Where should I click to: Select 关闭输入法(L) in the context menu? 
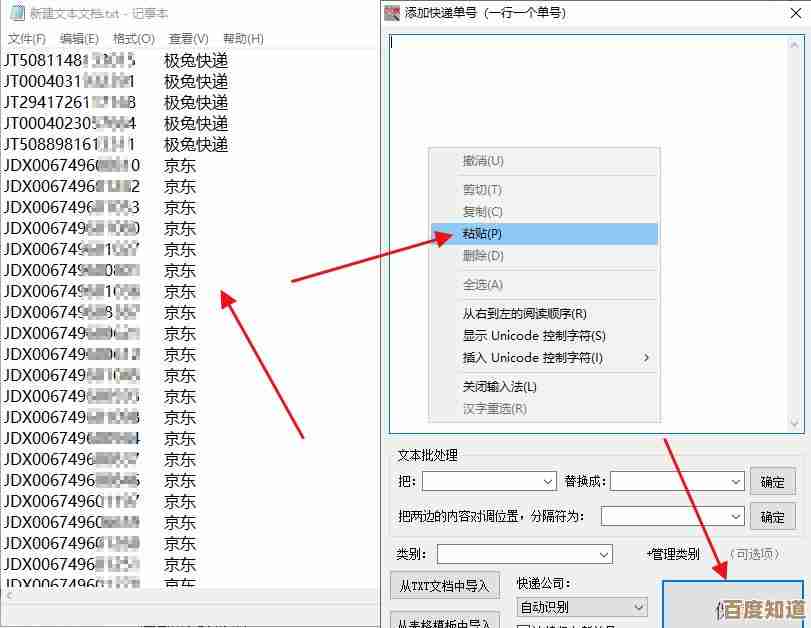499,387
